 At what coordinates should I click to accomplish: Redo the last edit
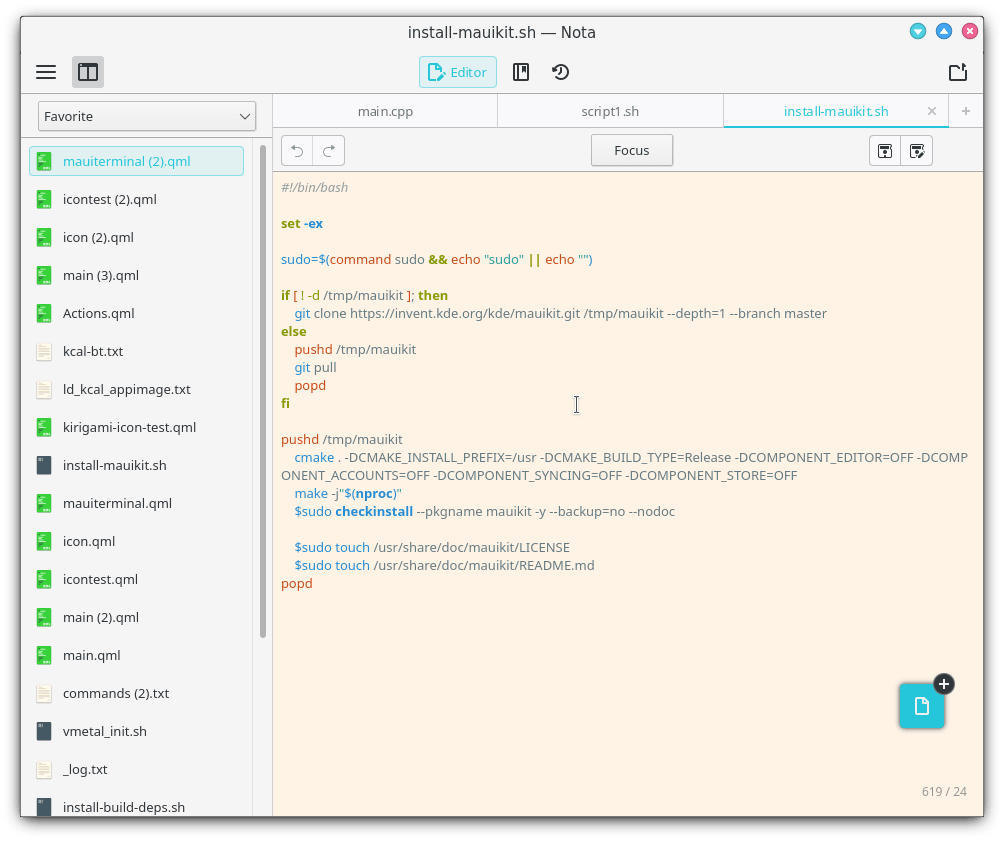click(329, 151)
